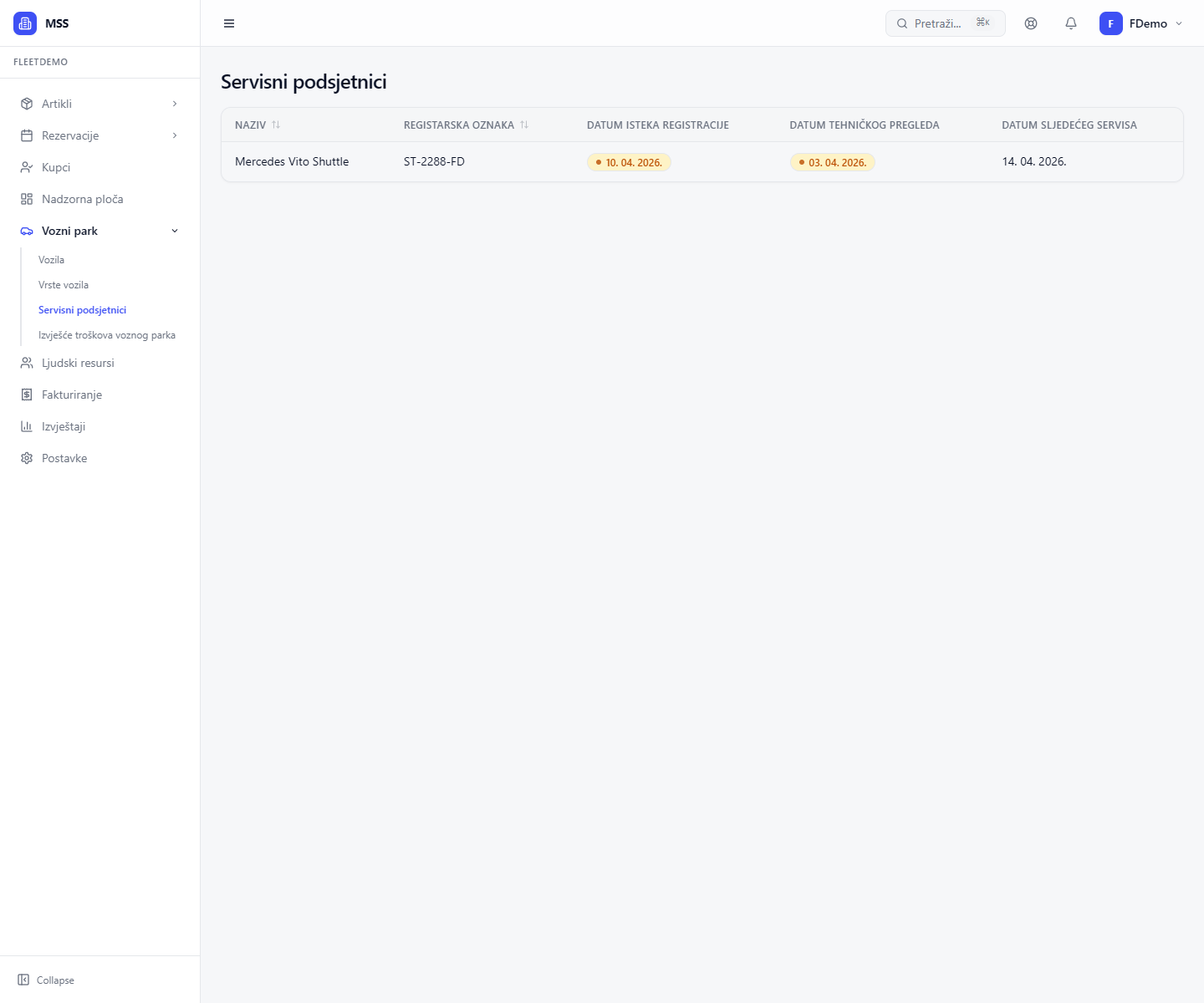Collapse the Vozni park section
The width and height of the screenshot is (1204, 1003).
click(175, 231)
